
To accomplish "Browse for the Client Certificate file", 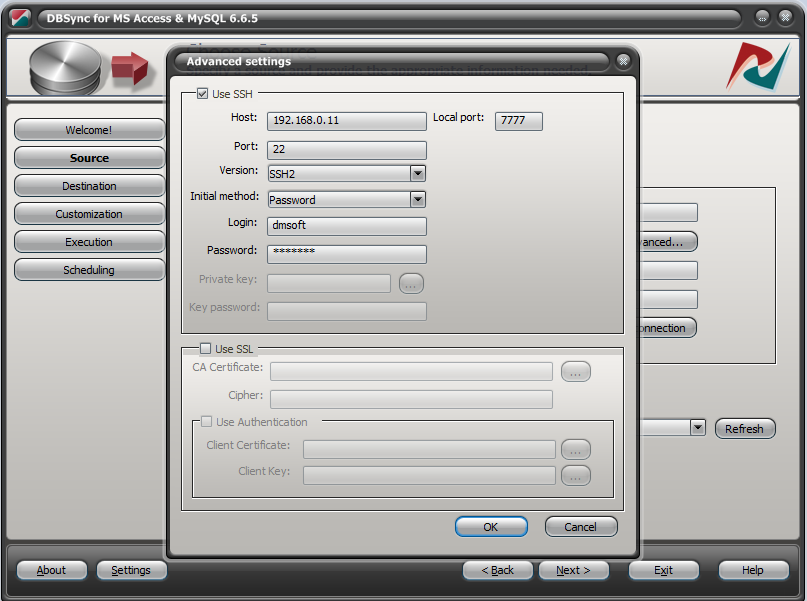I will (575, 449).
